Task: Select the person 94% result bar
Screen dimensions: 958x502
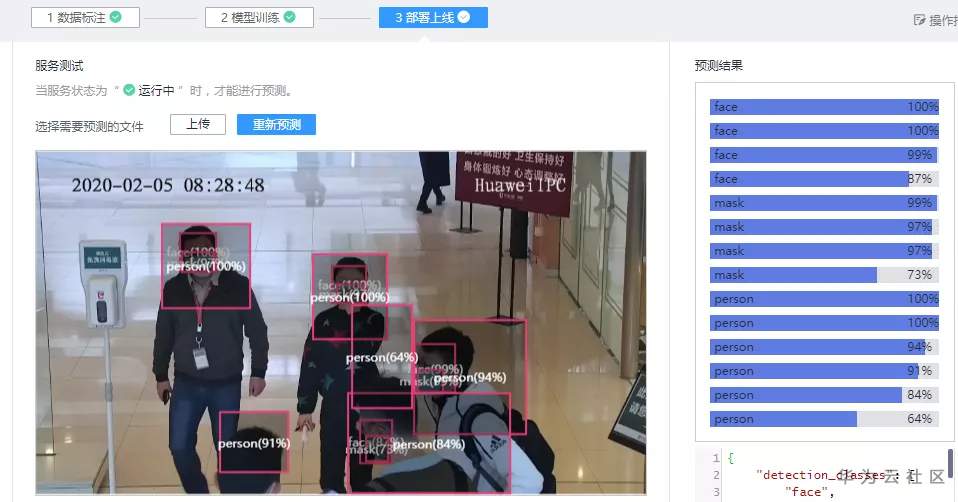Action: coord(824,347)
